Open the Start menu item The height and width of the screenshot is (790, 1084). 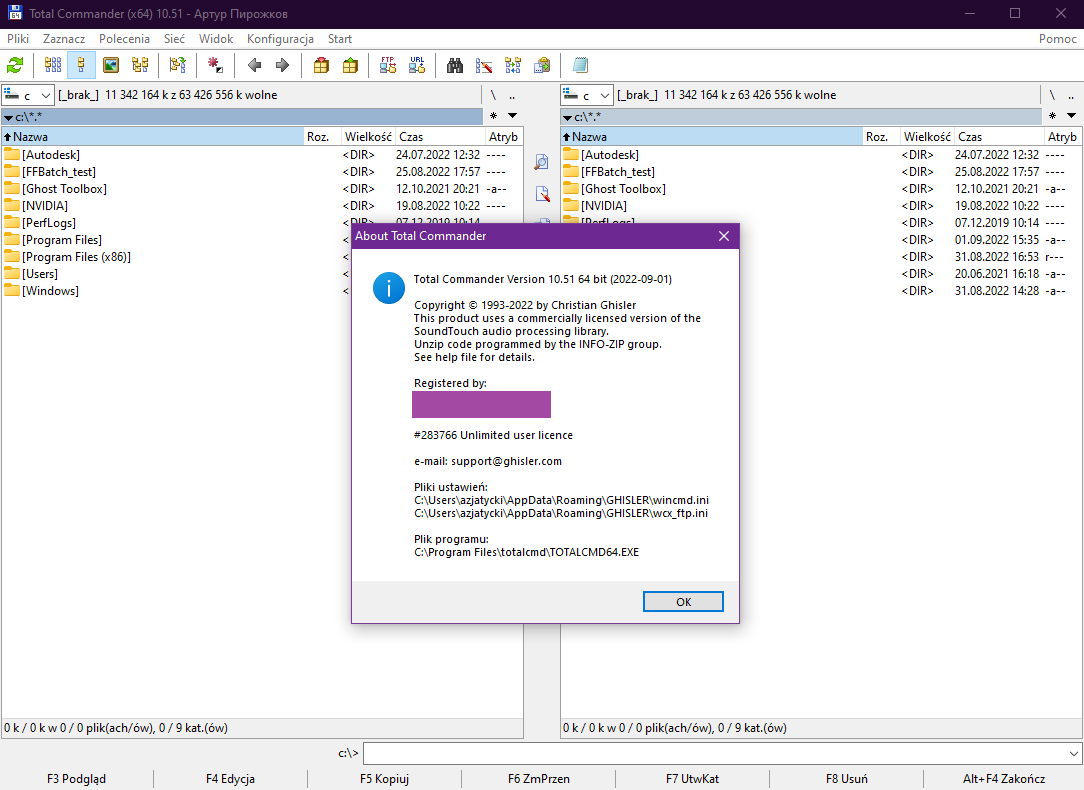tap(339, 39)
